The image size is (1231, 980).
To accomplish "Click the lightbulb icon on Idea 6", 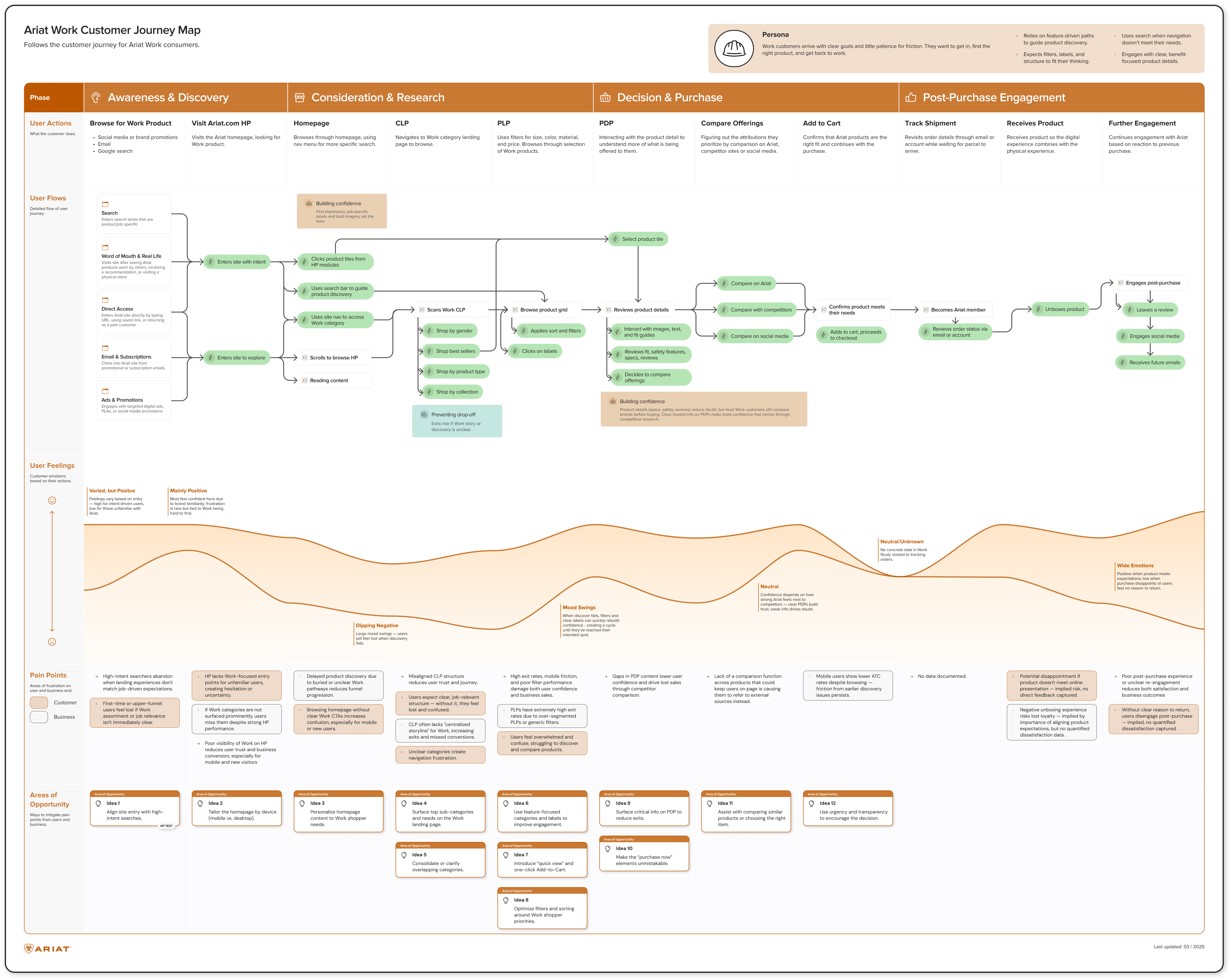I will [506, 803].
